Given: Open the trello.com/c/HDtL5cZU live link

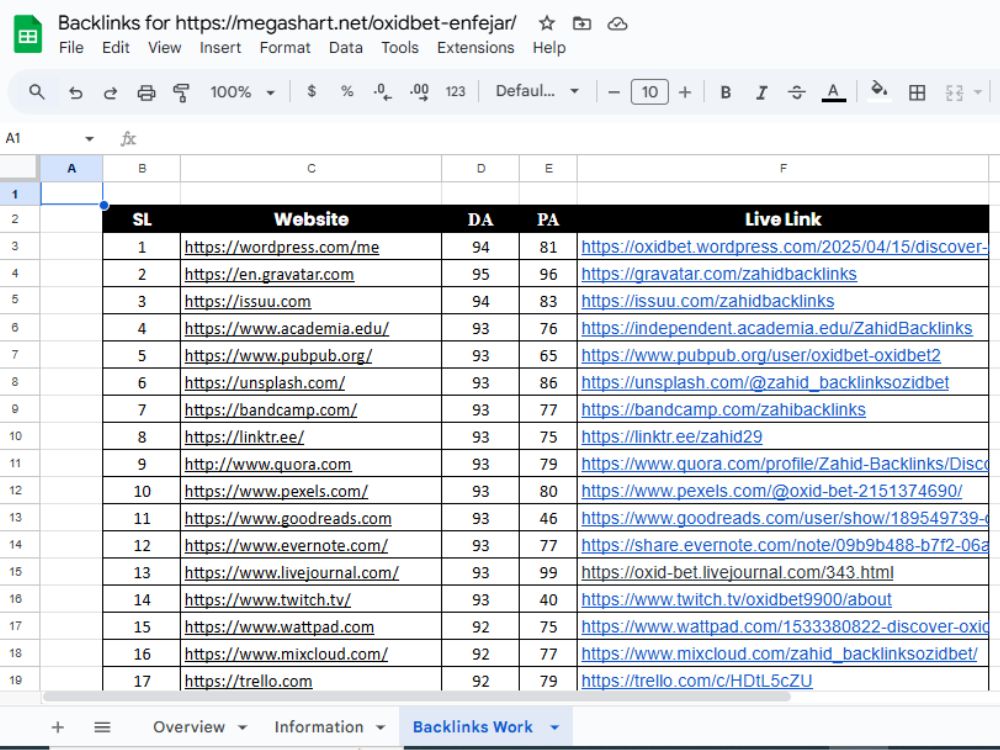Looking at the screenshot, I should coord(697,681).
